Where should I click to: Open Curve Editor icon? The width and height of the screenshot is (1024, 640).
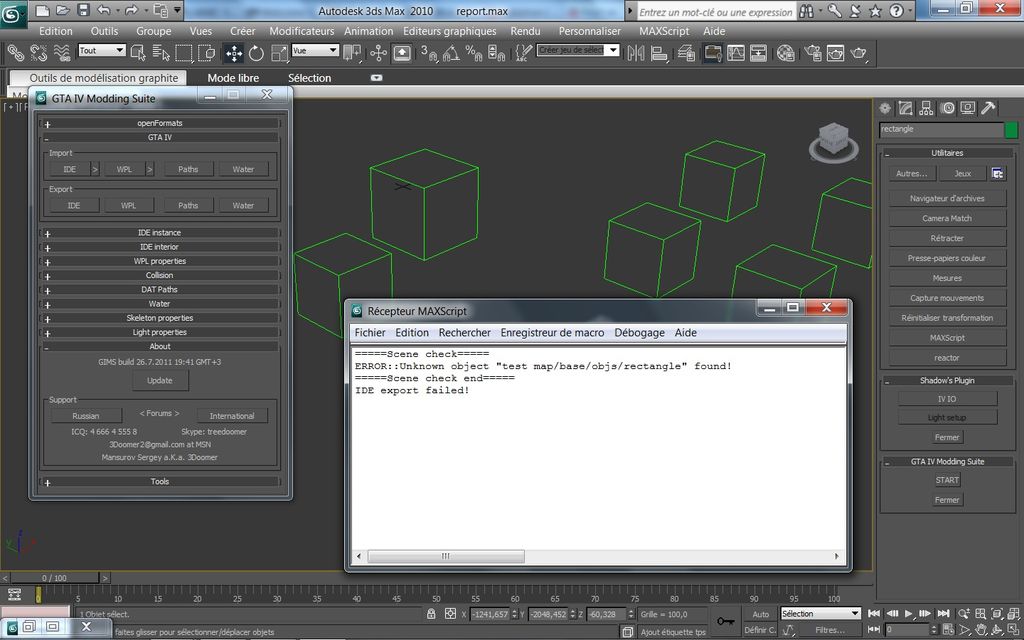pyautogui.click(x=735, y=53)
